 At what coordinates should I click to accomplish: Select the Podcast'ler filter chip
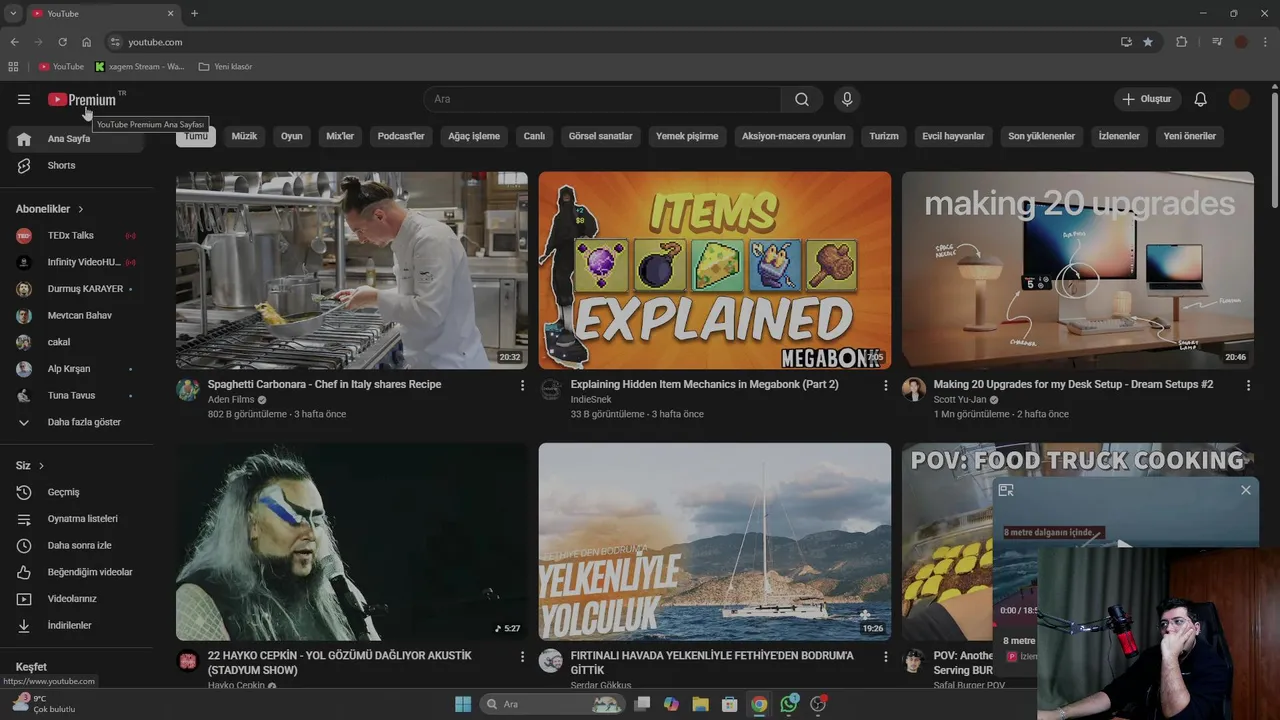(x=401, y=136)
